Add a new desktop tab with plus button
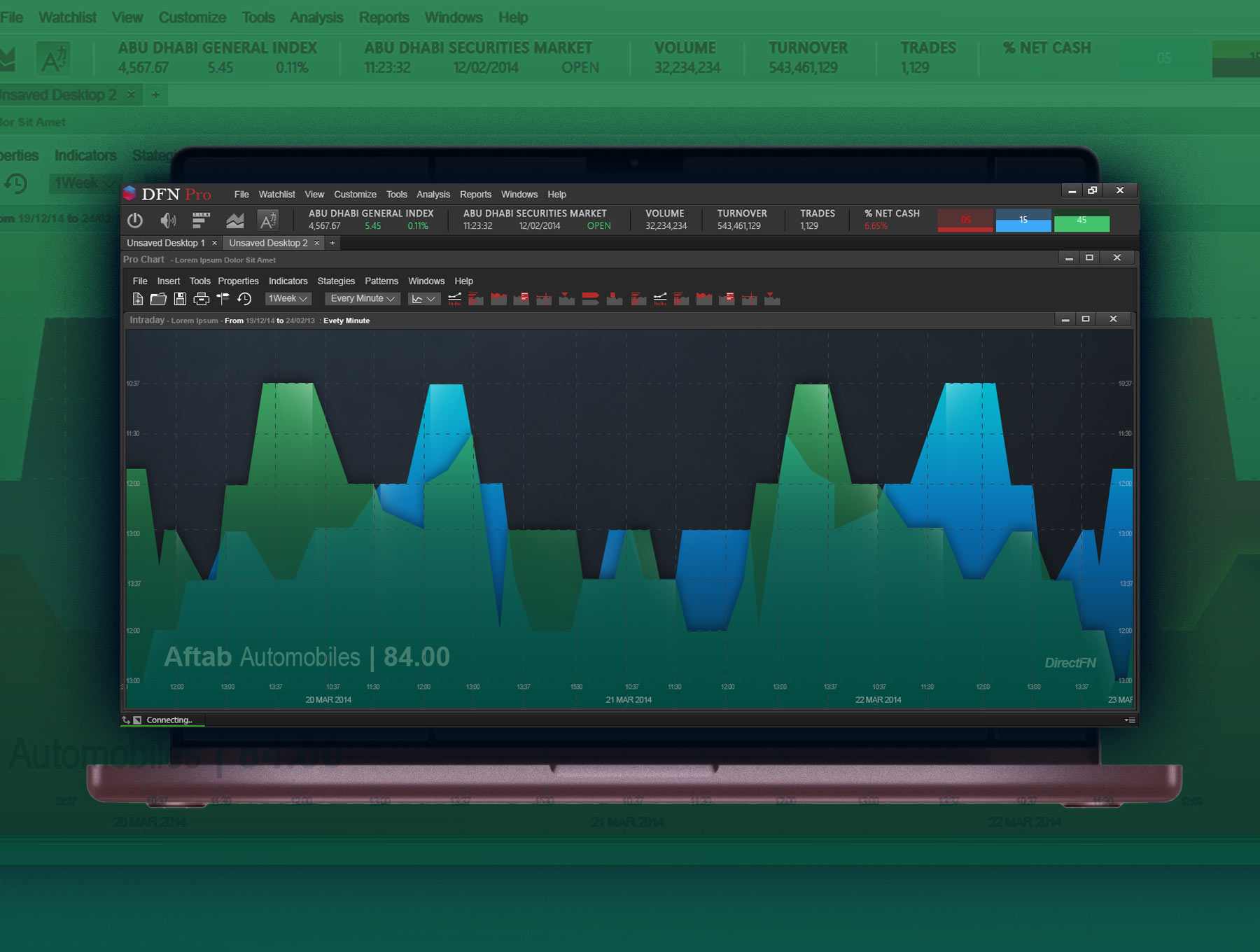 click(332, 243)
